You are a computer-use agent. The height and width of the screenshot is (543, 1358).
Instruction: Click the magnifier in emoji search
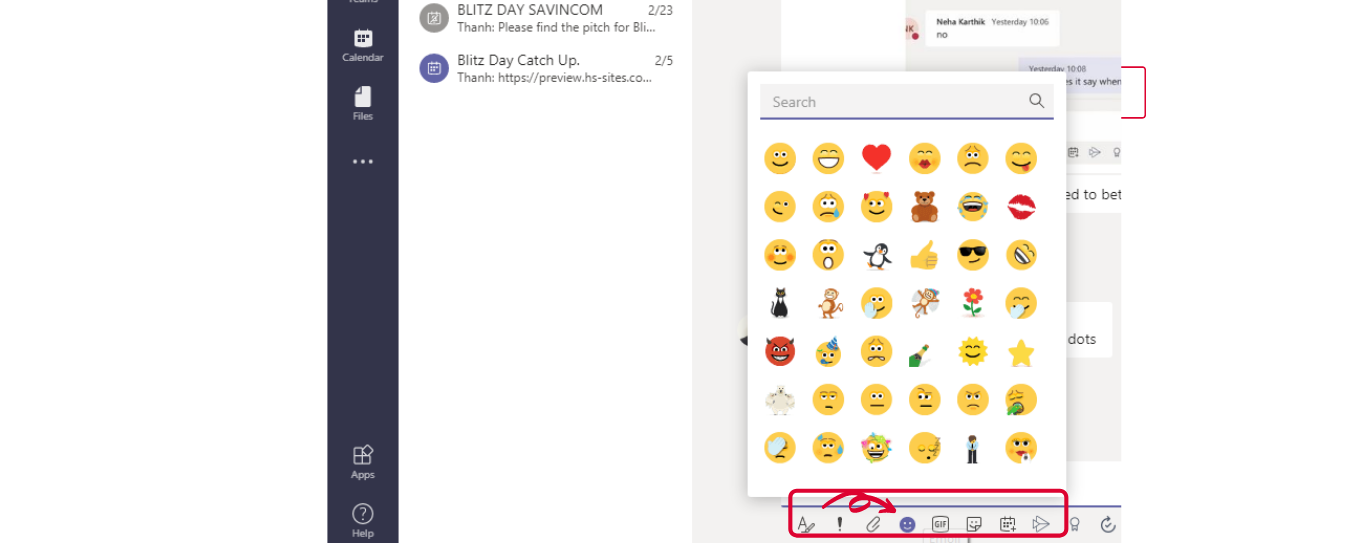[1036, 101]
